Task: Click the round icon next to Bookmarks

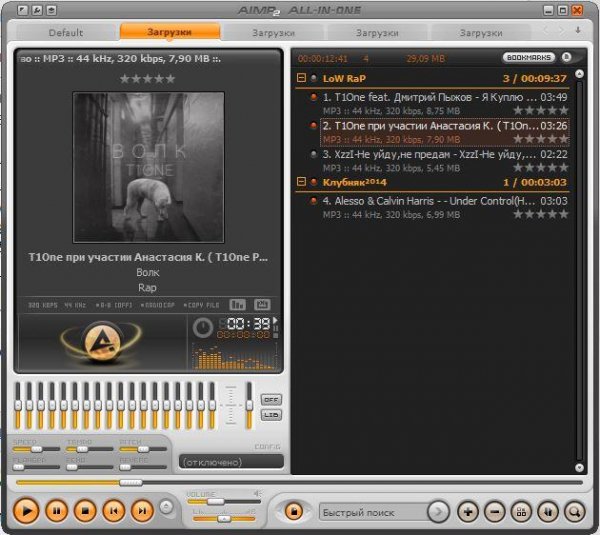Action: pyautogui.click(x=567, y=57)
